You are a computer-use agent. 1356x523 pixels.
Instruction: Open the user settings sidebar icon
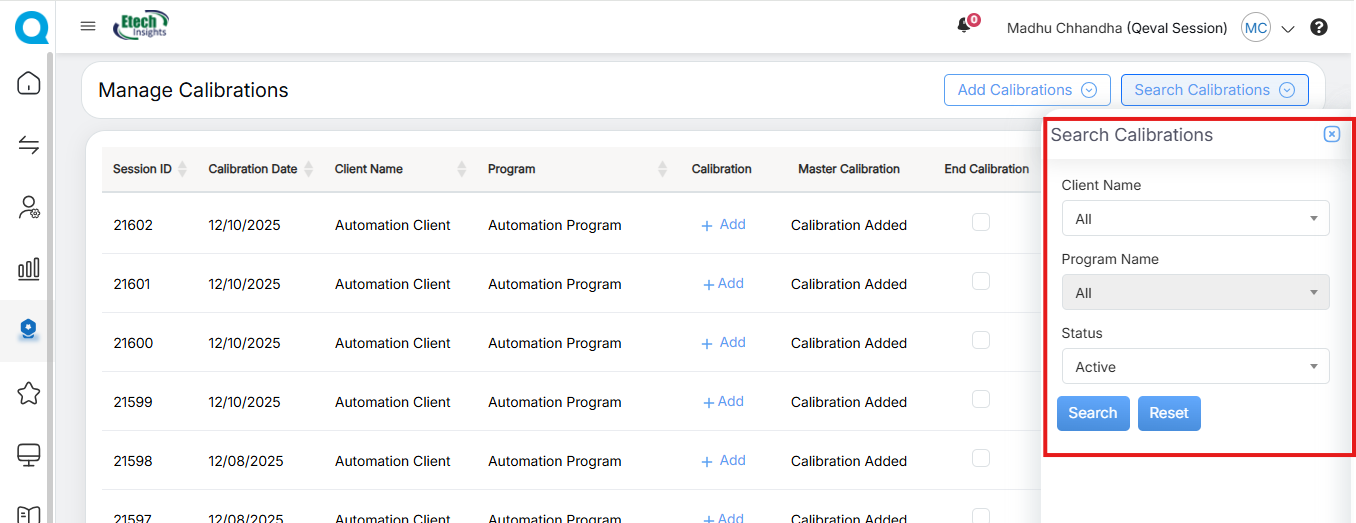29,207
